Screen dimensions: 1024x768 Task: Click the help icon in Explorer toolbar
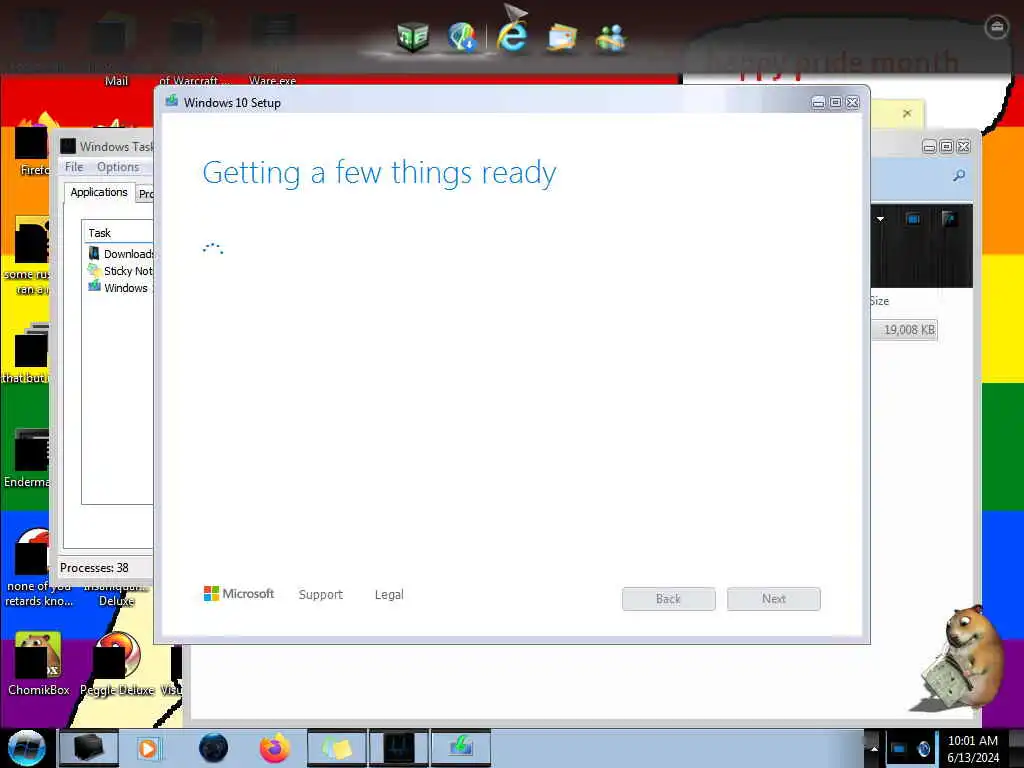(950, 219)
